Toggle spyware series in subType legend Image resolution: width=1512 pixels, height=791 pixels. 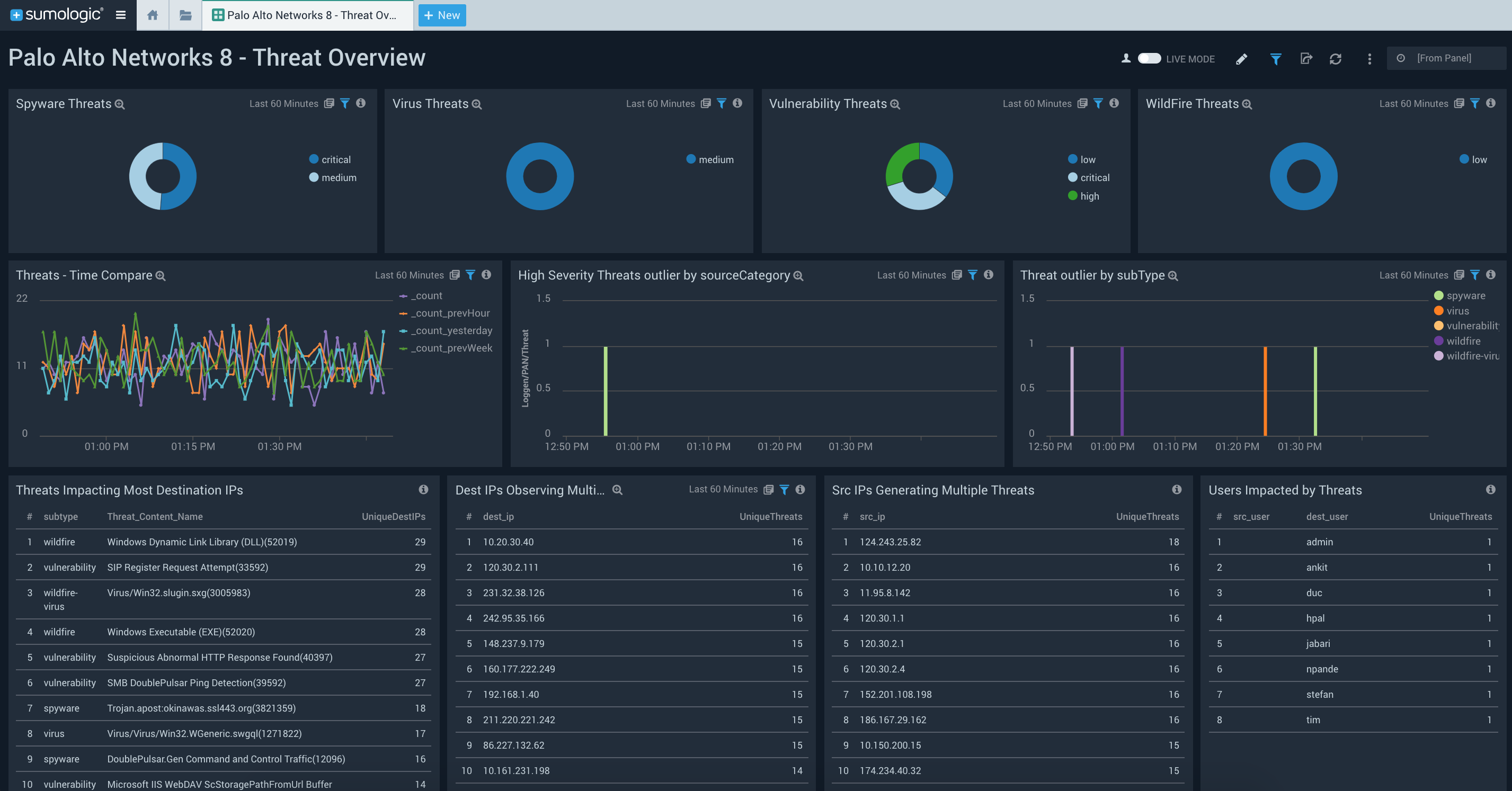click(x=1460, y=296)
